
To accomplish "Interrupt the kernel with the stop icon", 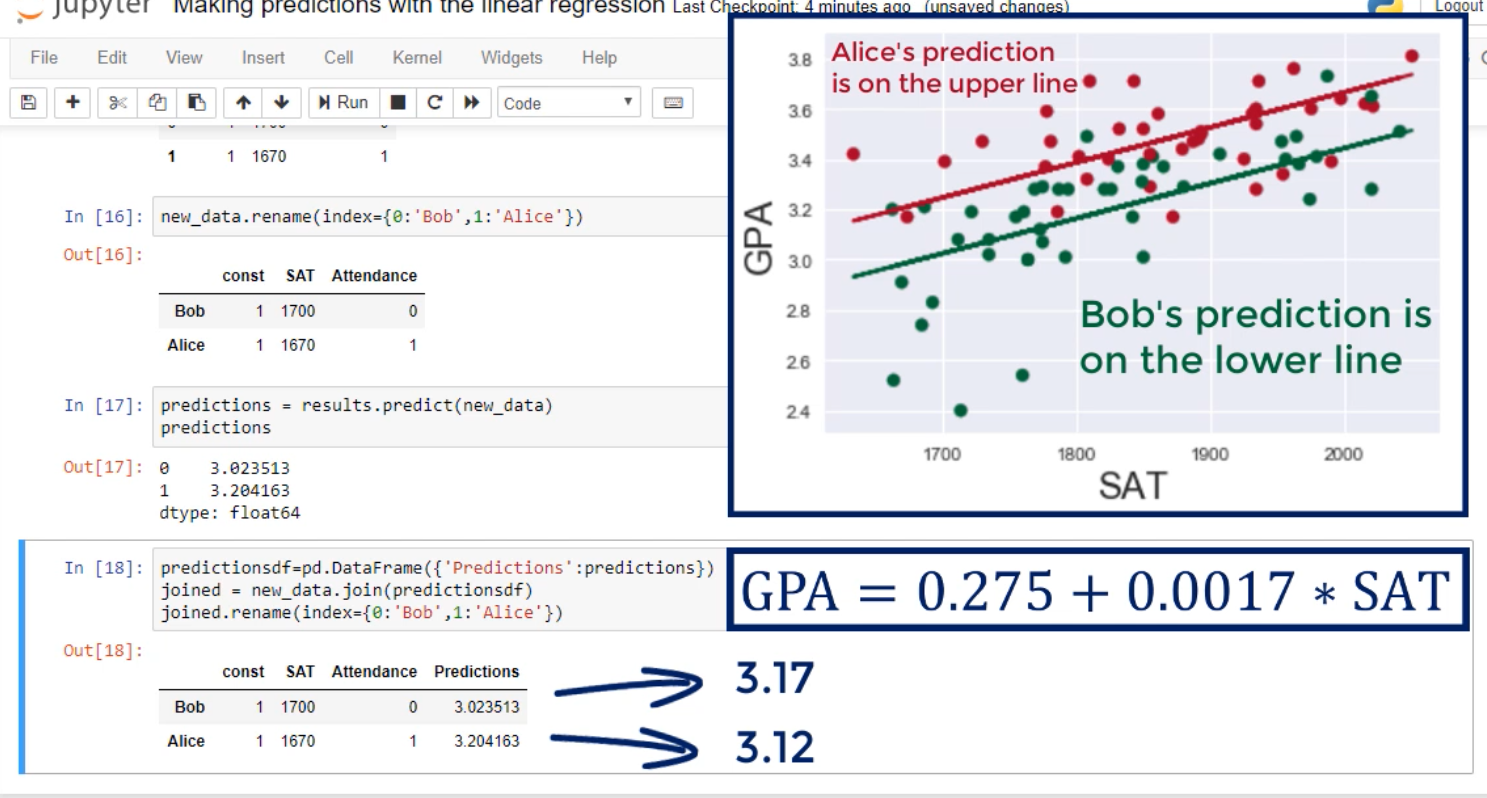I will [x=398, y=102].
